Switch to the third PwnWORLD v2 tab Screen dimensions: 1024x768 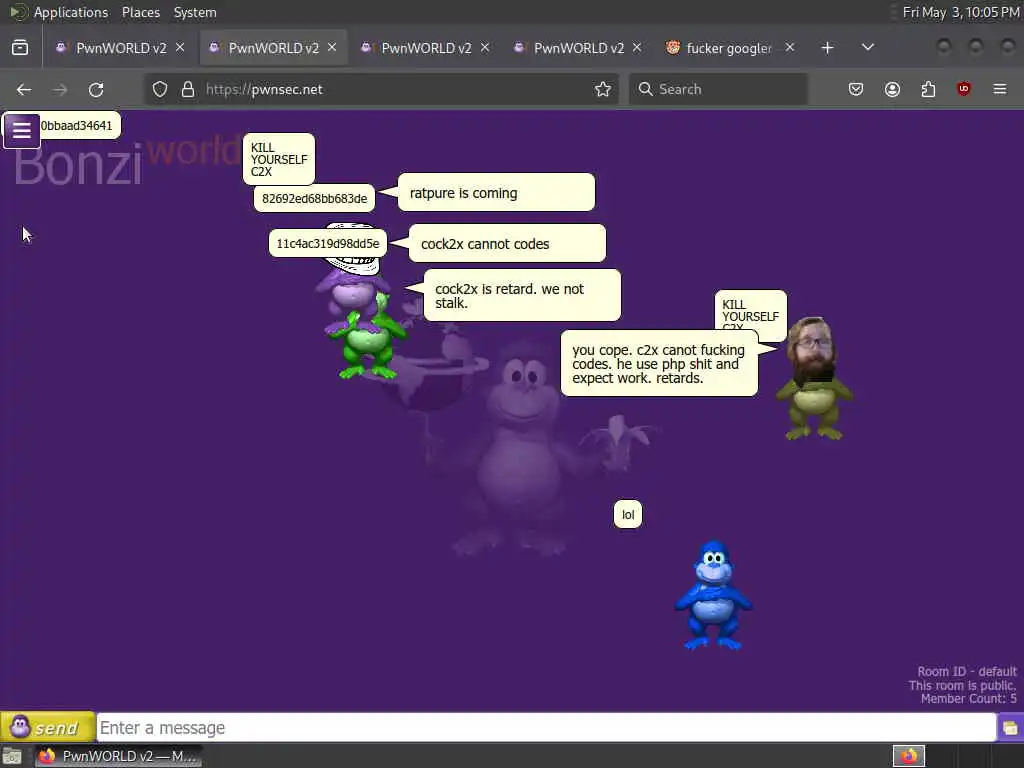pos(426,48)
